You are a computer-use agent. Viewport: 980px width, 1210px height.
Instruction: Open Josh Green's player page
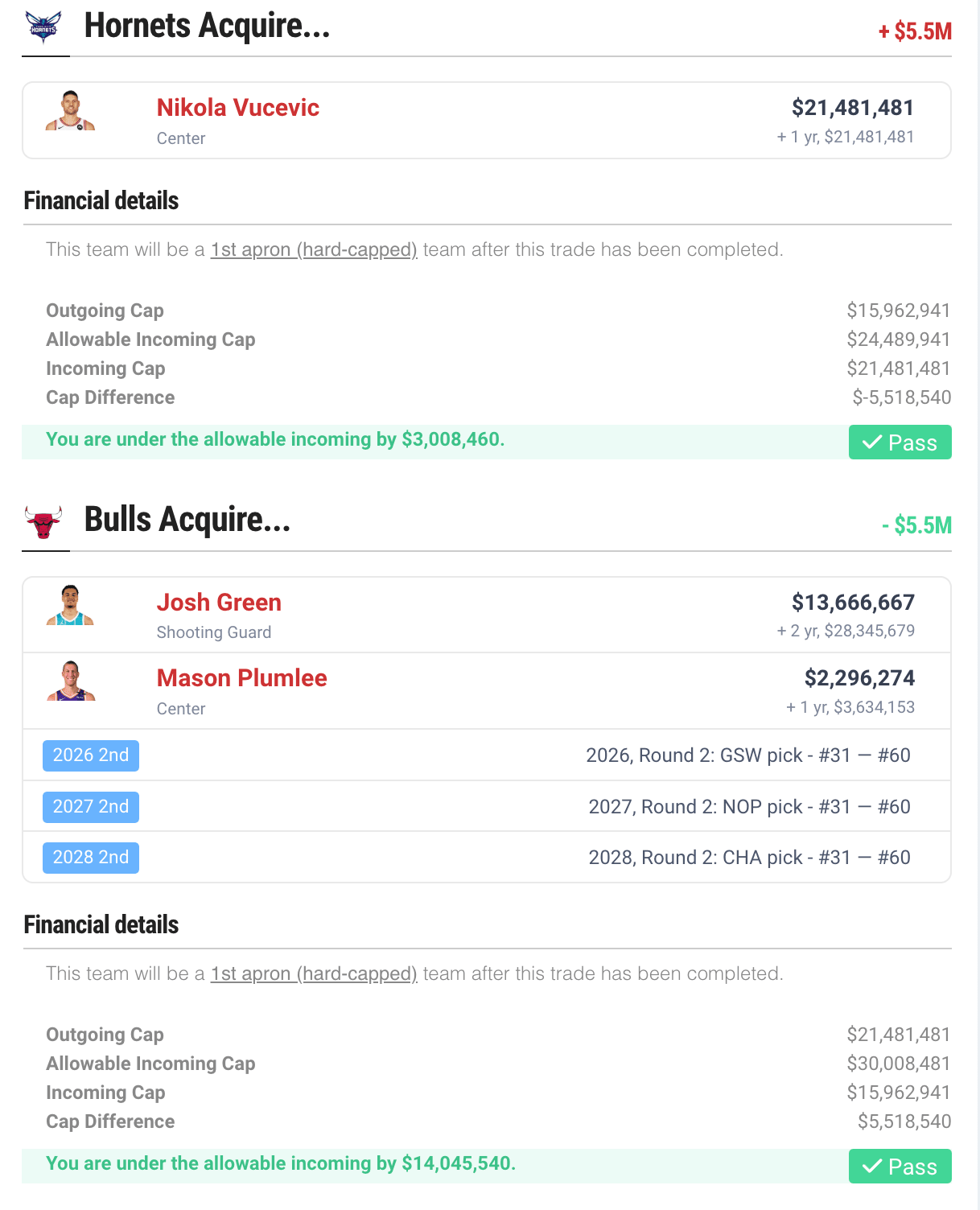point(219,602)
